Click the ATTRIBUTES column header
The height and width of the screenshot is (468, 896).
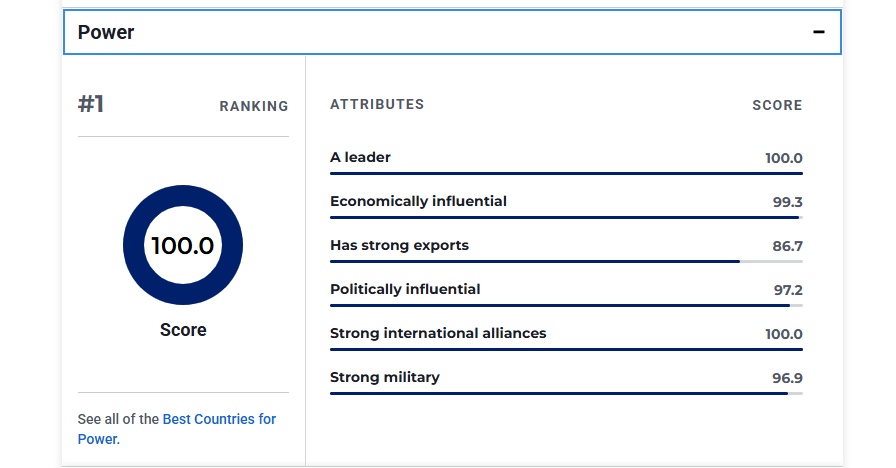(x=377, y=104)
